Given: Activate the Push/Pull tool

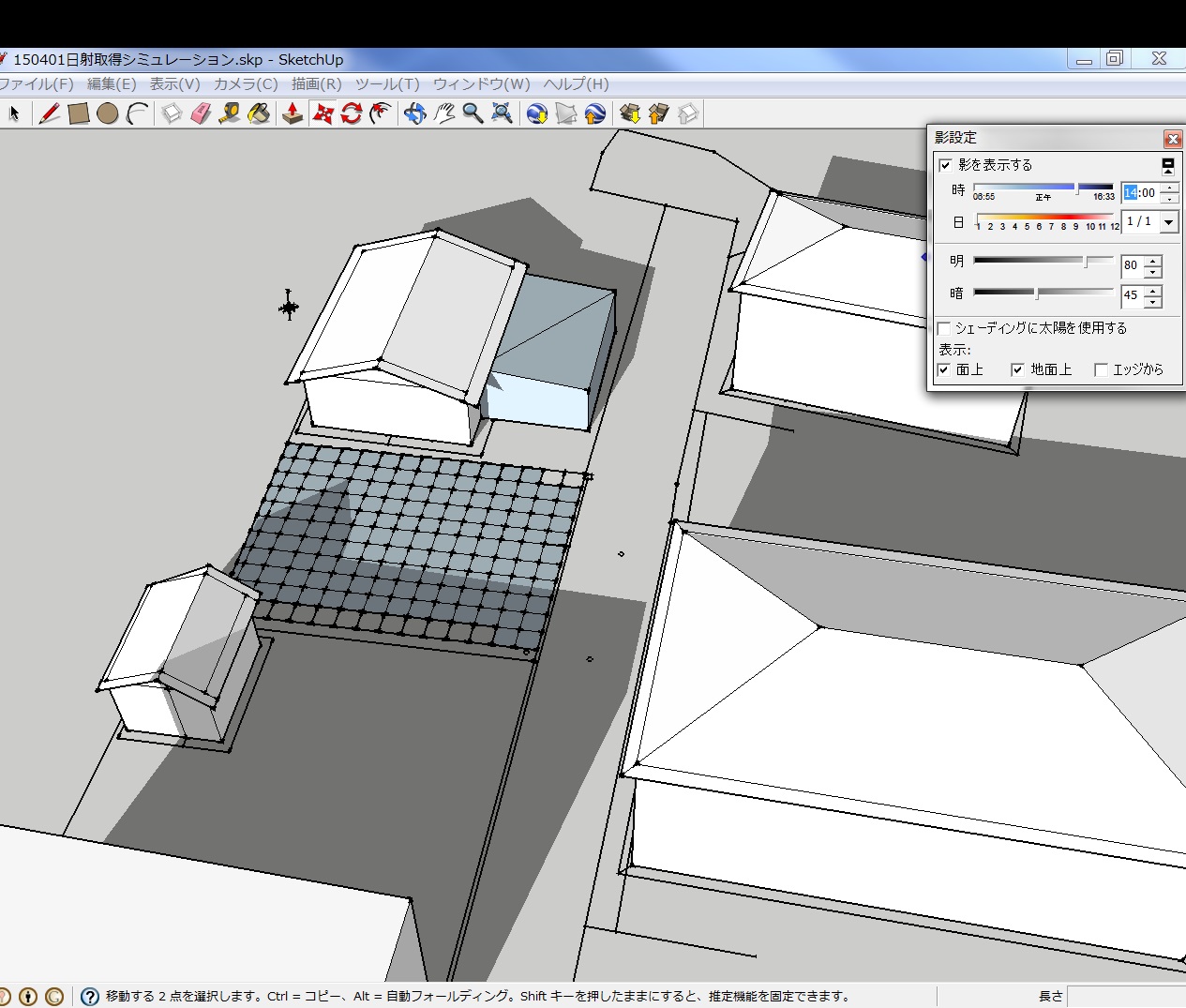Looking at the screenshot, I should (293, 113).
